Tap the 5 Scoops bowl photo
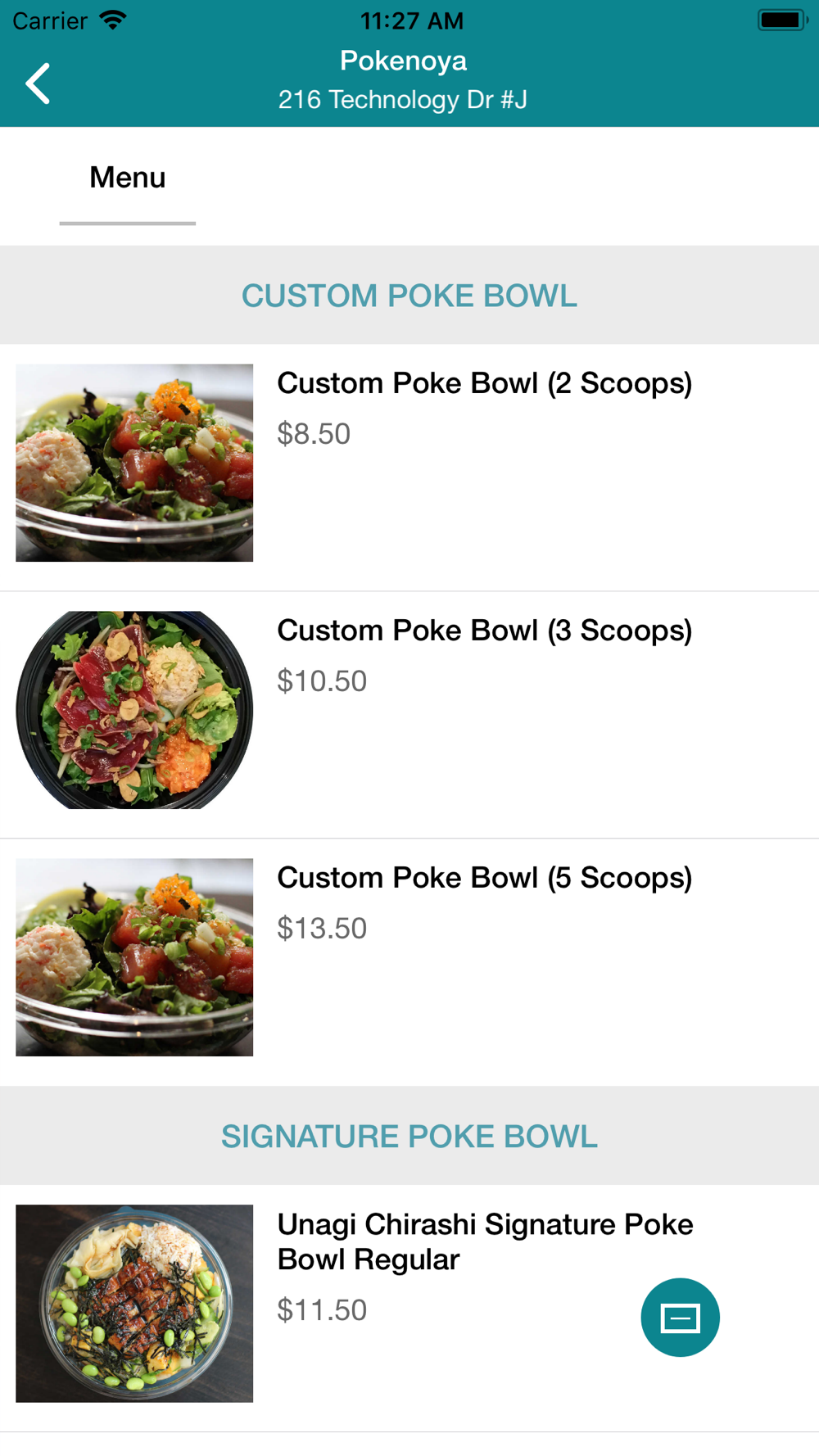Viewport: 819px width, 1456px height. (134, 957)
